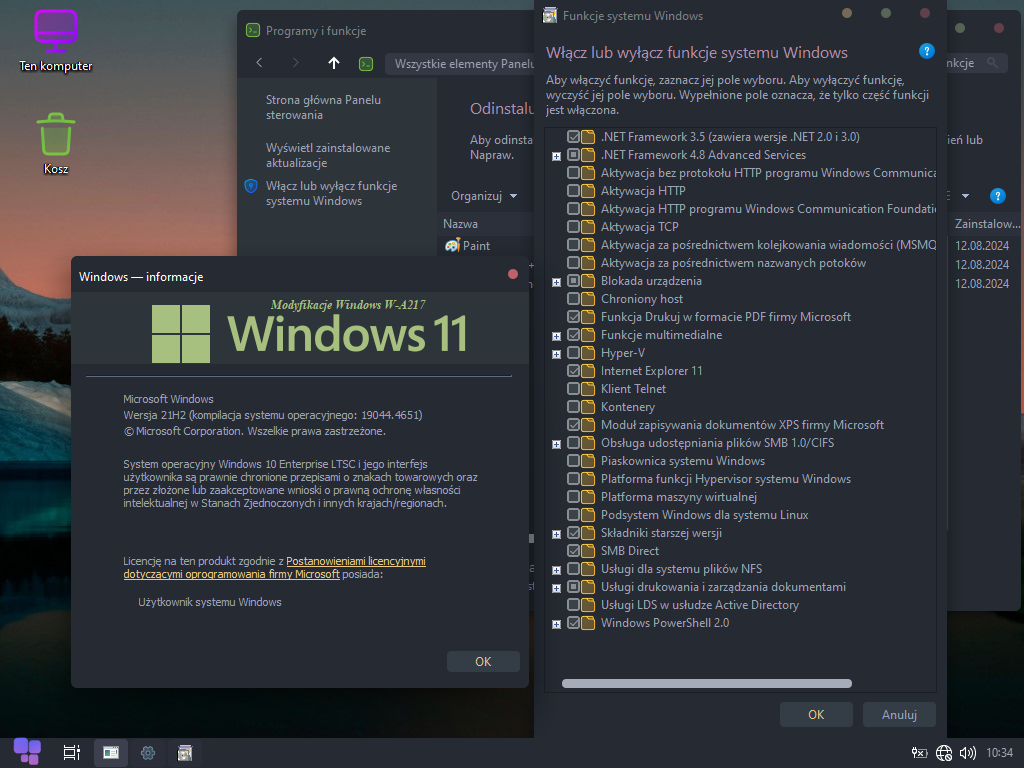Image resolution: width=1024 pixels, height=768 pixels.
Task: Open Task View from the taskbar
Action: tap(71, 752)
